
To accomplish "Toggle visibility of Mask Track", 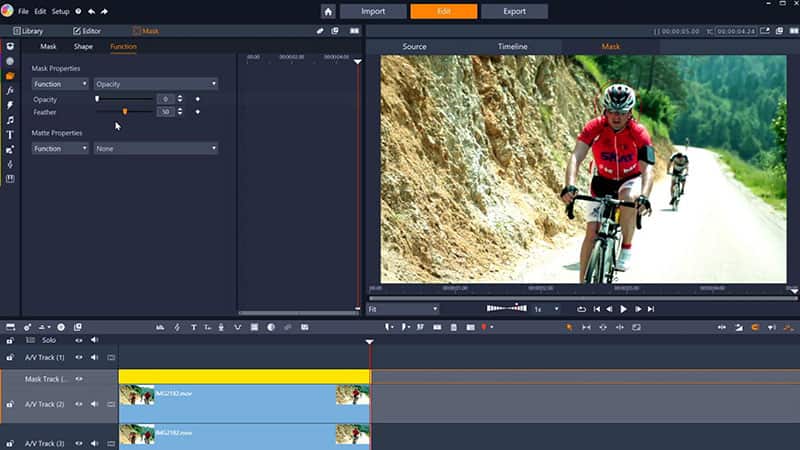I will 78,379.
